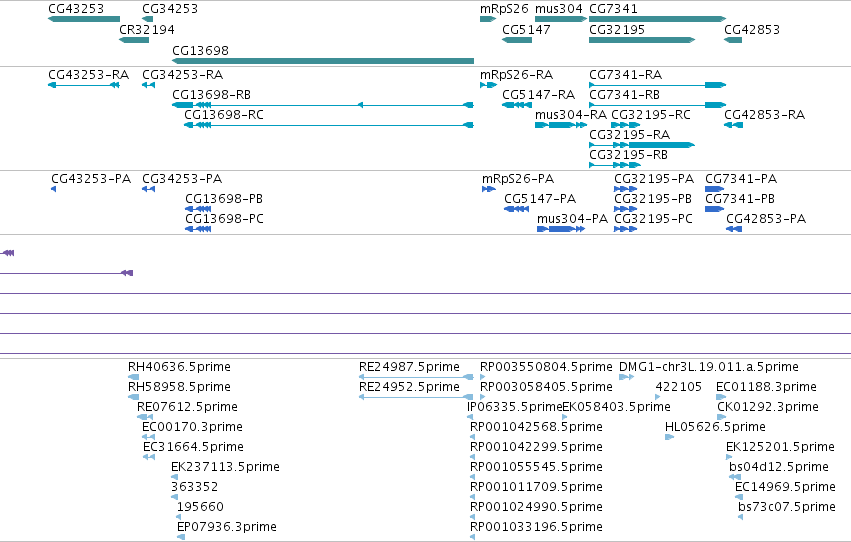Select the CG13698 gene bar
The image size is (851, 542).
pyautogui.click(x=323, y=61)
